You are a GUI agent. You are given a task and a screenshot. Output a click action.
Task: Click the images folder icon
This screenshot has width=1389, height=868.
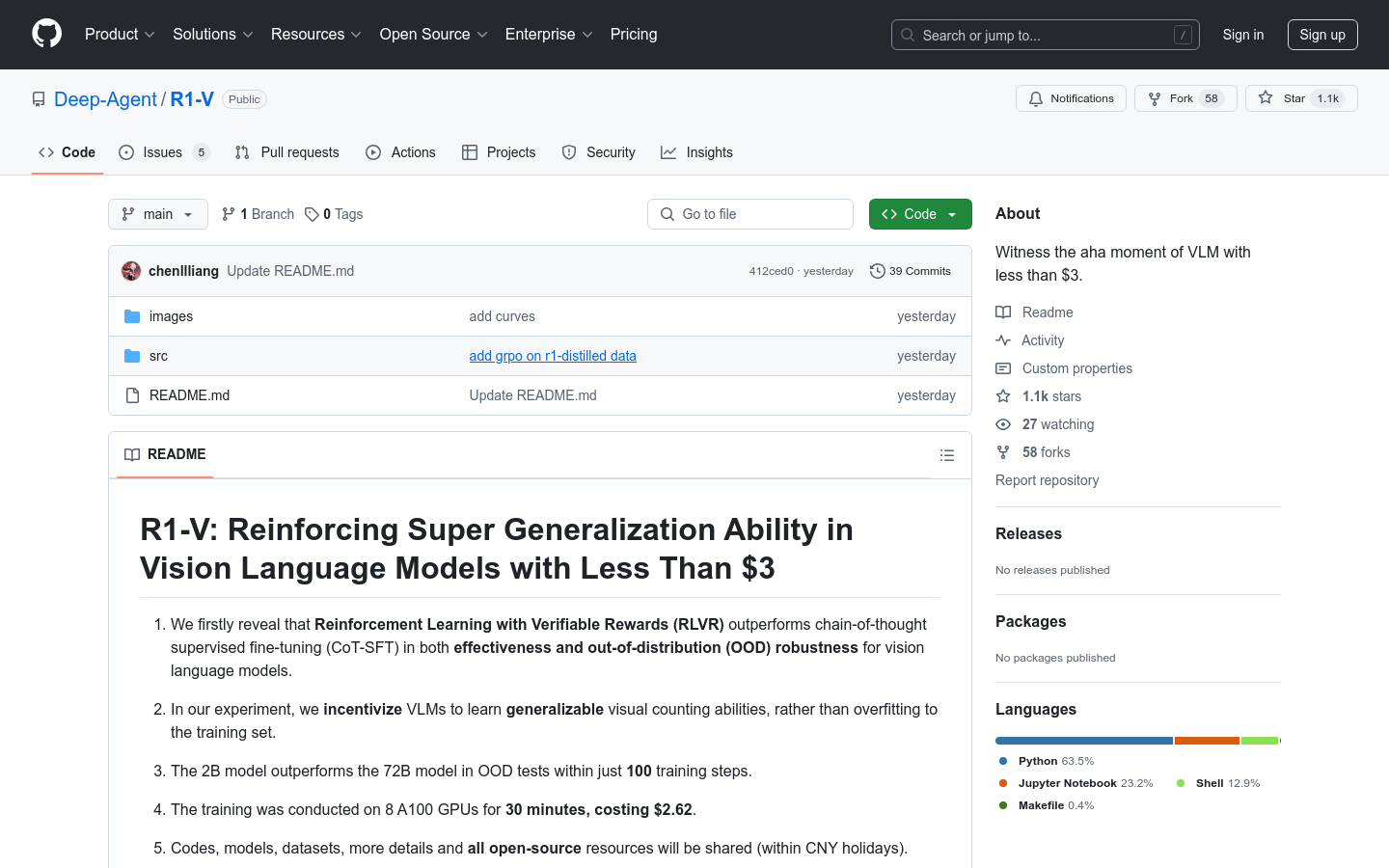click(132, 316)
